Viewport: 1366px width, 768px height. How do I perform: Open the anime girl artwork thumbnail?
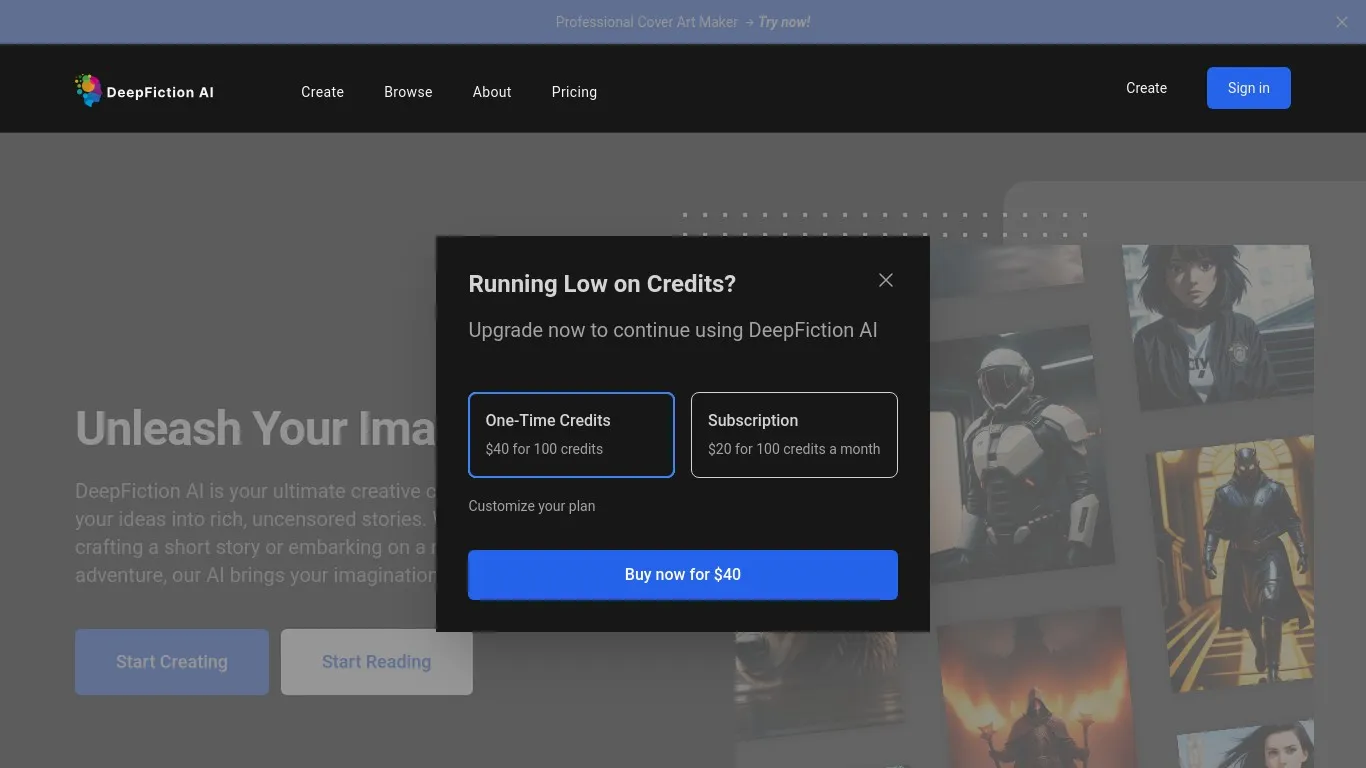pos(1218,323)
